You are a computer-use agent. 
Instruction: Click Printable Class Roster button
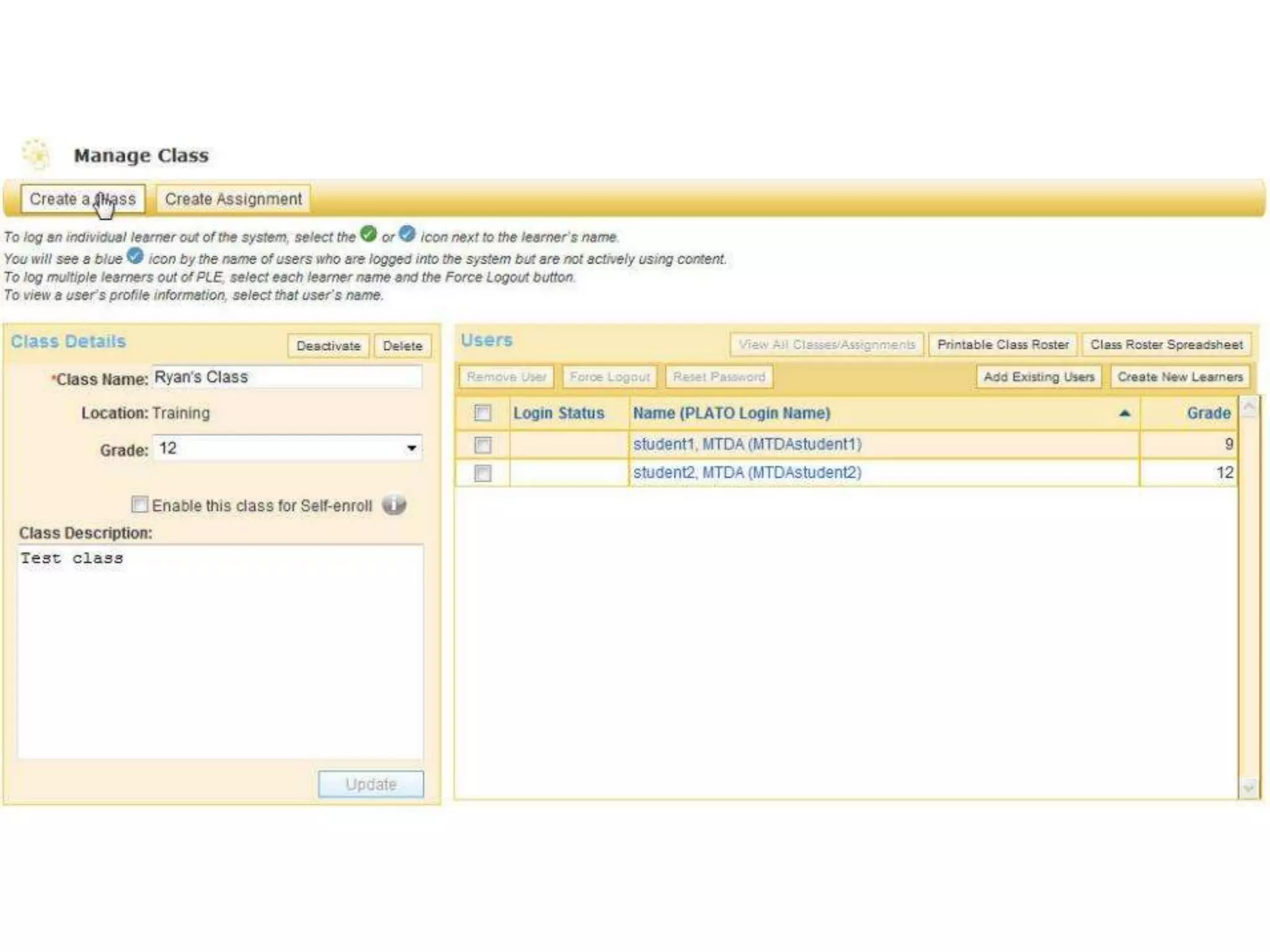click(x=1003, y=345)
